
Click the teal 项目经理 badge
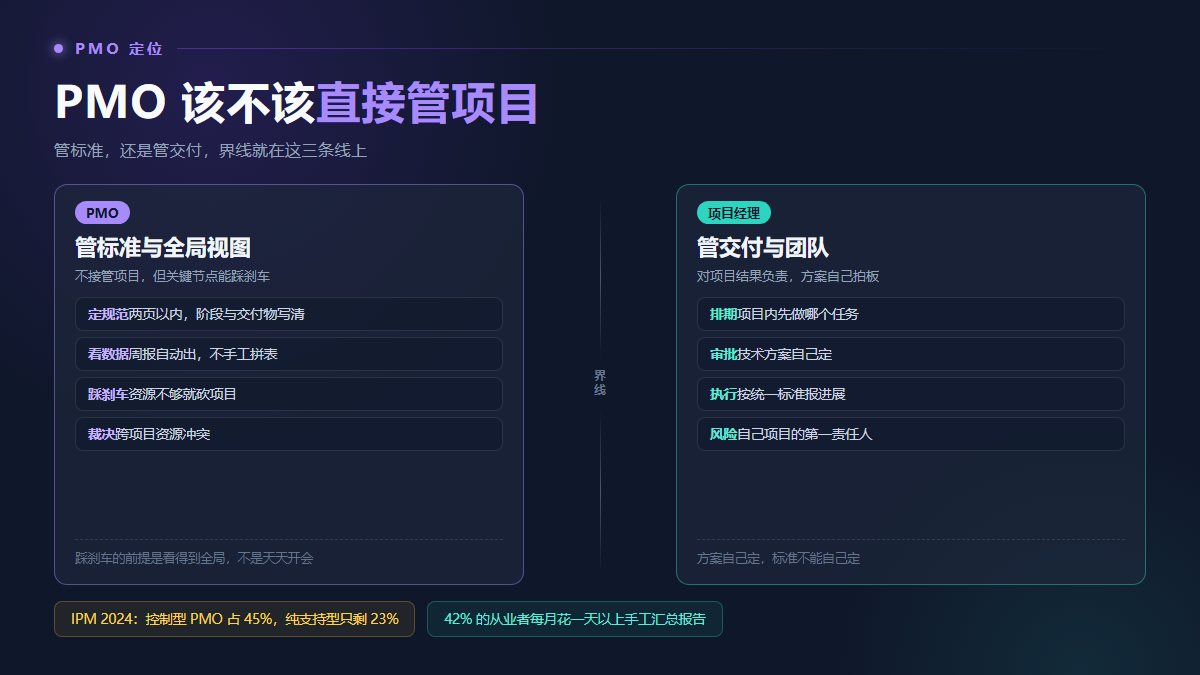pos(734,213)
